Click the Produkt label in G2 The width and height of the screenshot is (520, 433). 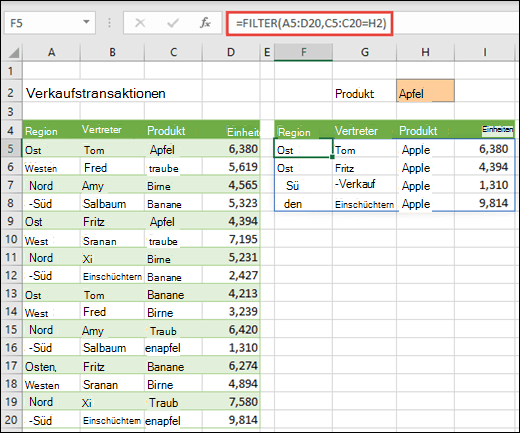[x=354, y=94]
